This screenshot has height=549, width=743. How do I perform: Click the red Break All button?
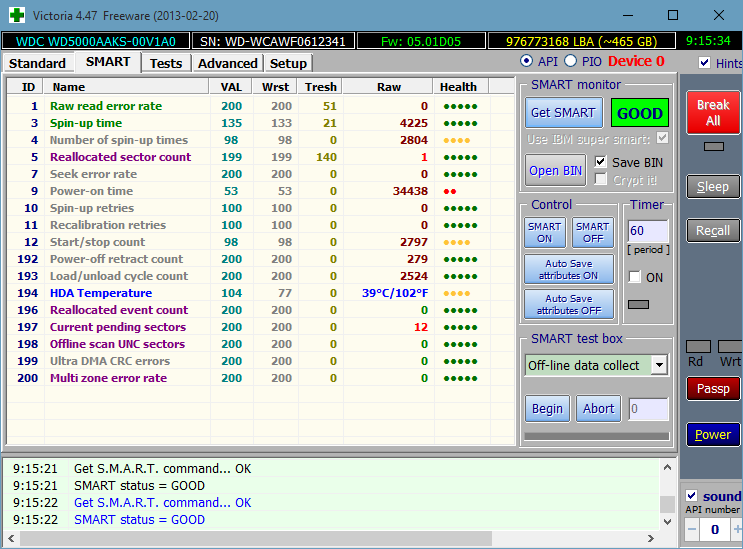click(713, 113)
